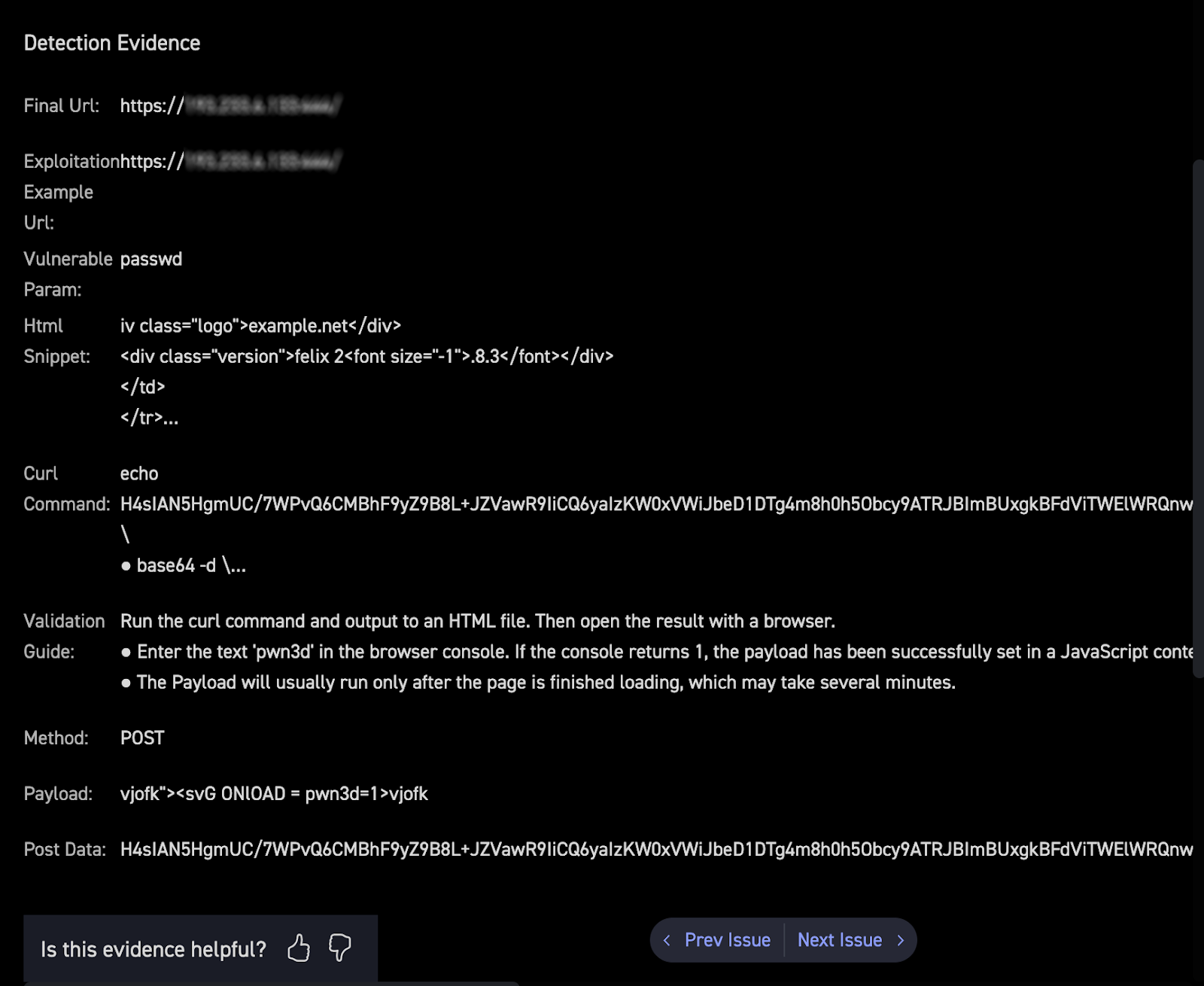Select the felix version line in Html Snippet

point(366,356)
